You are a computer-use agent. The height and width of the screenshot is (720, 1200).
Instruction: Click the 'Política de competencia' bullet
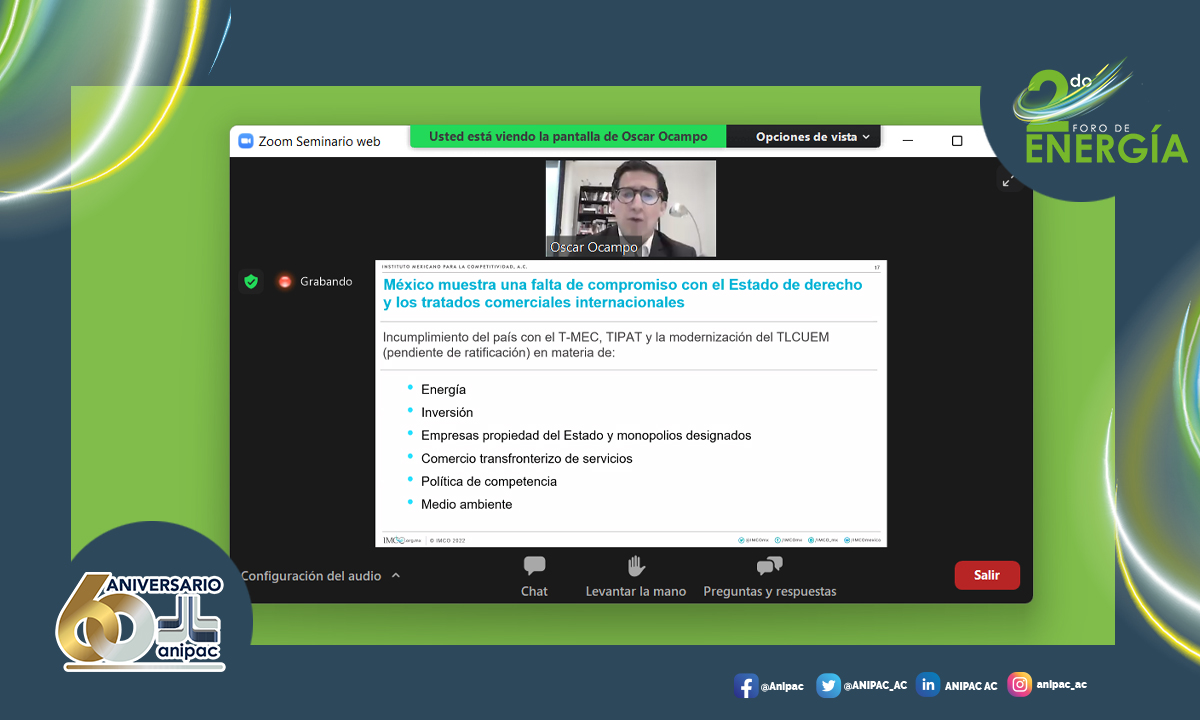click(x=489, y=482)
